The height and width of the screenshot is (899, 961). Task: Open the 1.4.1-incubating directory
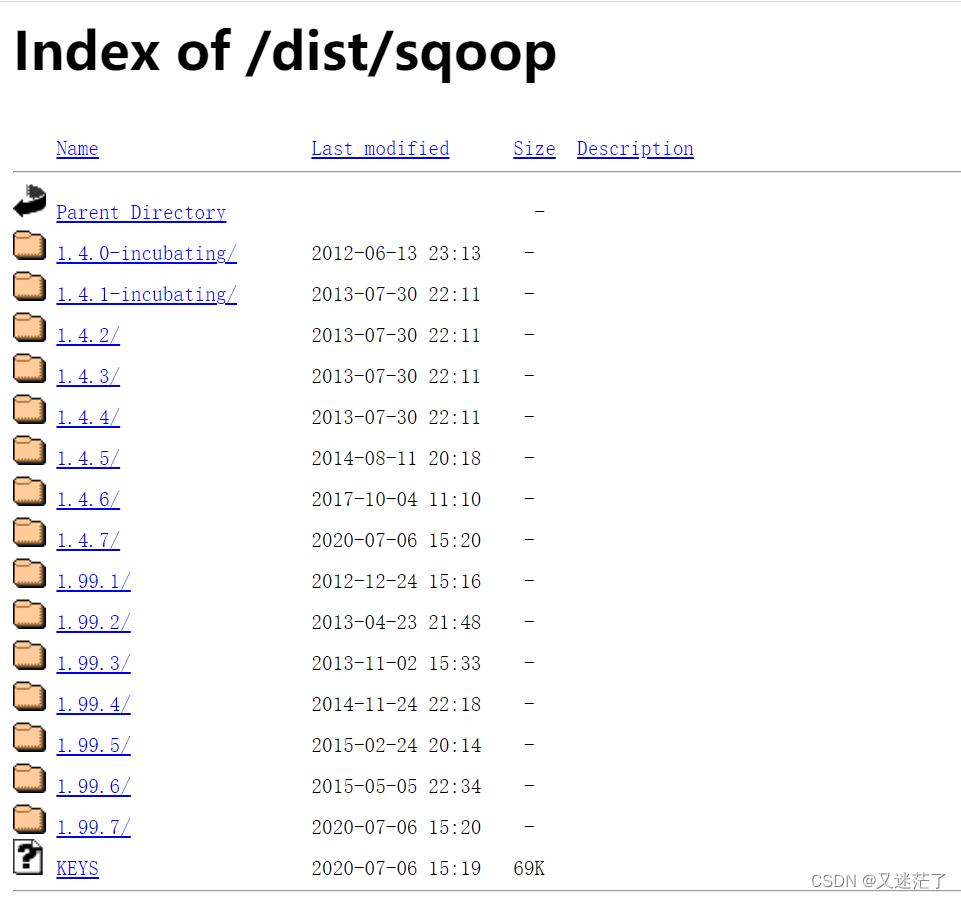tap(146, 294)
